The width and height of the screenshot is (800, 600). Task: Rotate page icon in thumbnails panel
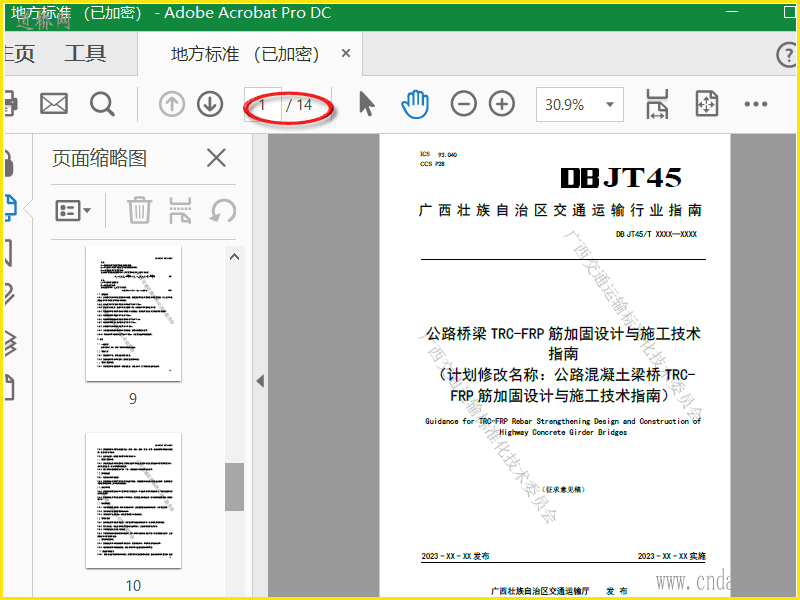[x=222, y=210]
